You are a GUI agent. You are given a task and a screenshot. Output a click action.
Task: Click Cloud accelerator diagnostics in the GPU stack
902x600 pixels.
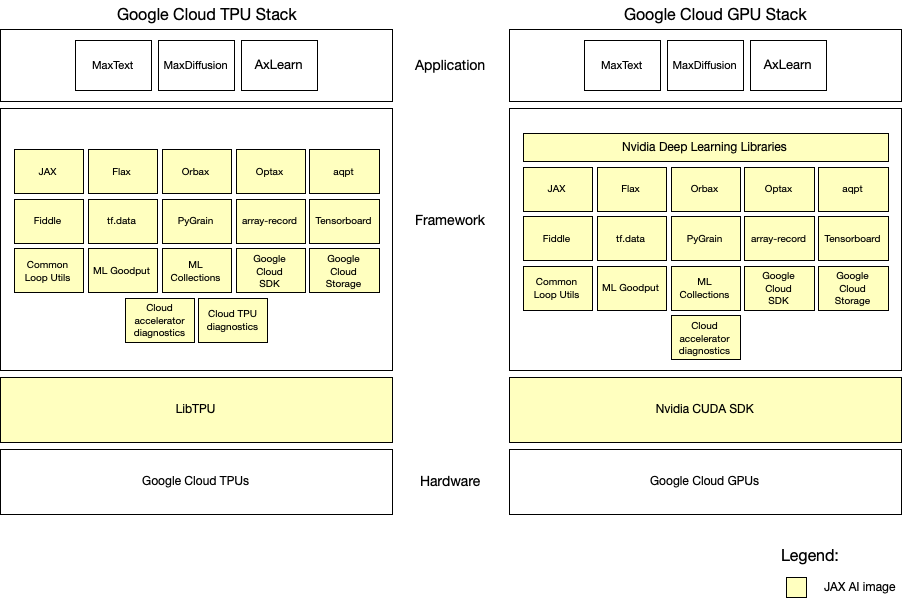point(706,338)
